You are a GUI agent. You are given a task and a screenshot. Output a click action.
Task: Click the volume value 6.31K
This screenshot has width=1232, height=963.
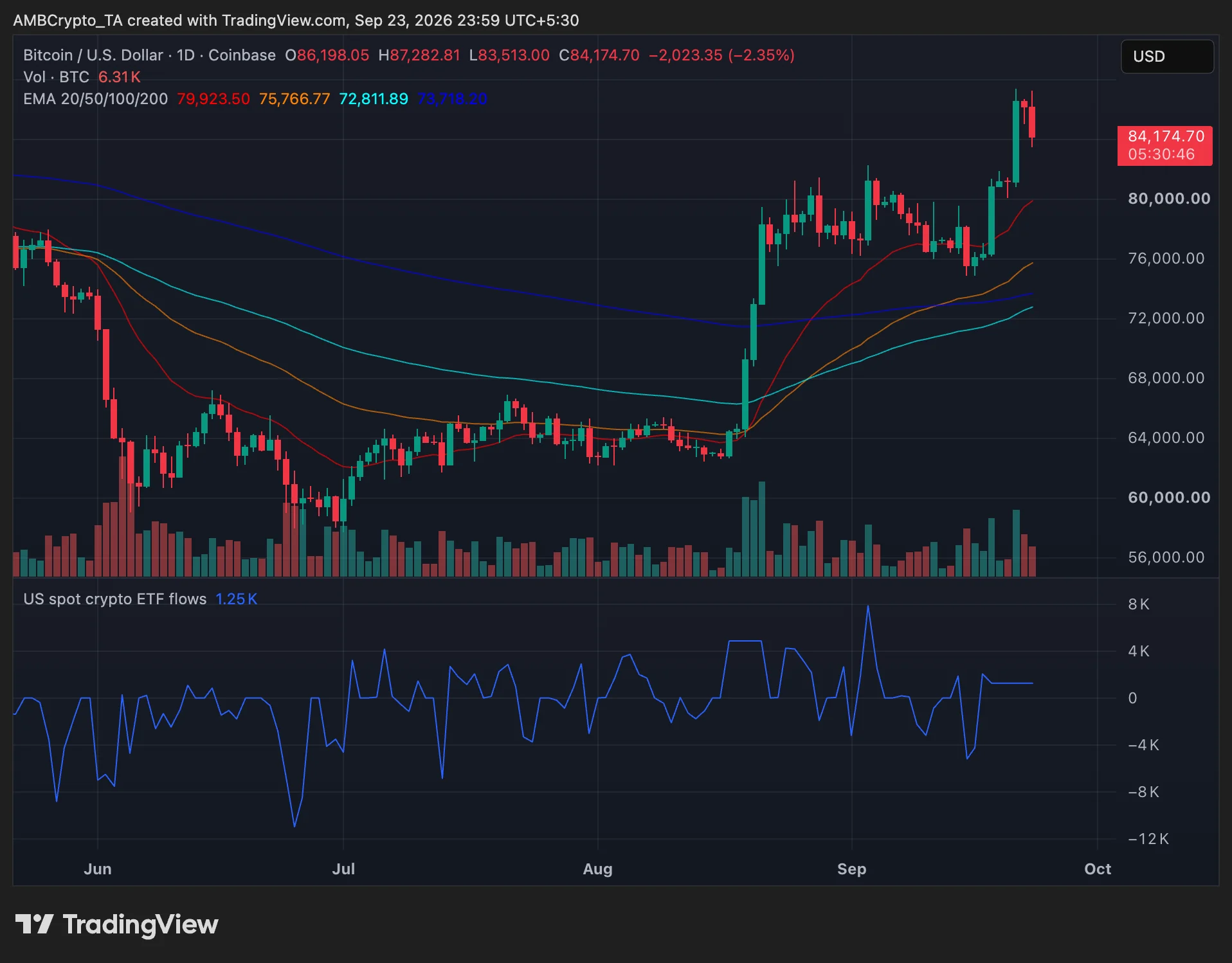(x=119, y=77)
